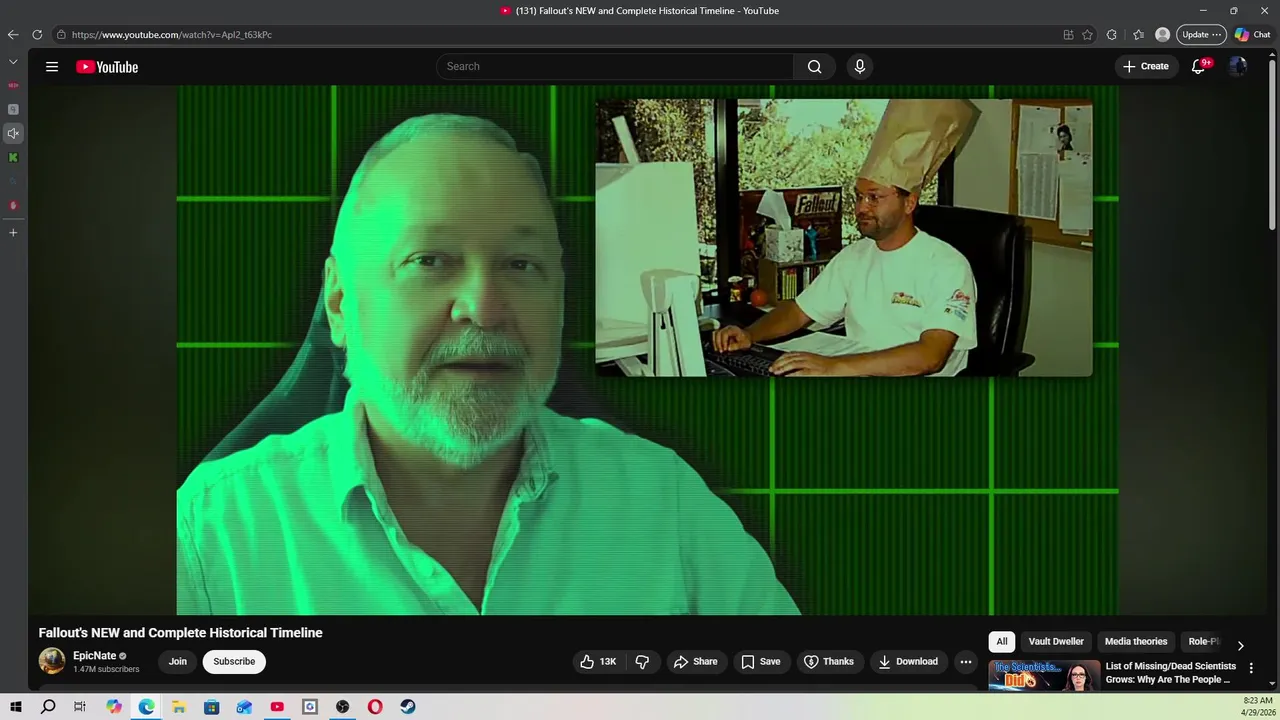Open browser extensions puzzle icon

click(1112, 34)
